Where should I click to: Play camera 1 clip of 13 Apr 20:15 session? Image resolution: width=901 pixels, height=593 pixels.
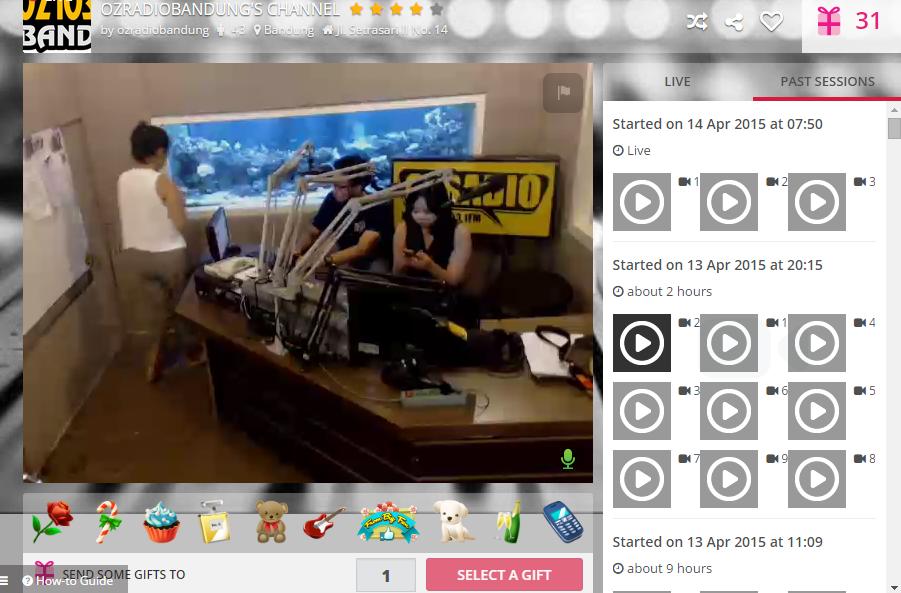729,343
